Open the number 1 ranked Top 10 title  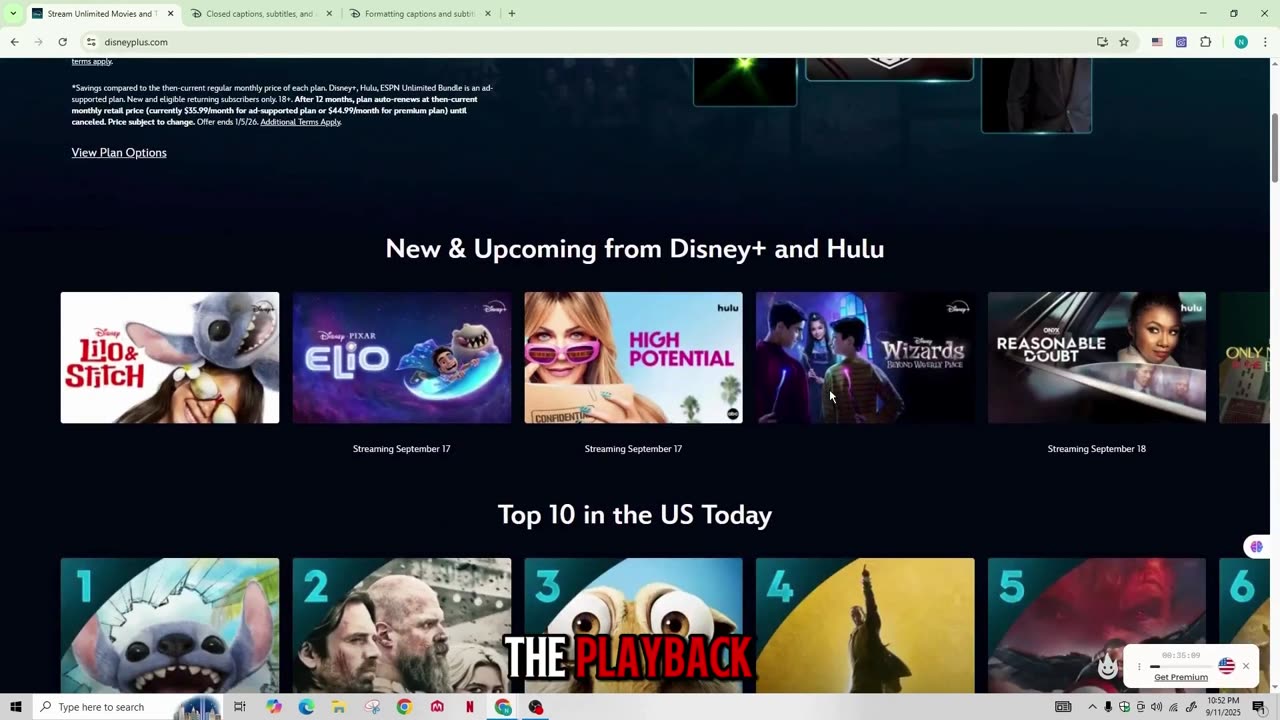pyautogui.click(x=170, y=625)
